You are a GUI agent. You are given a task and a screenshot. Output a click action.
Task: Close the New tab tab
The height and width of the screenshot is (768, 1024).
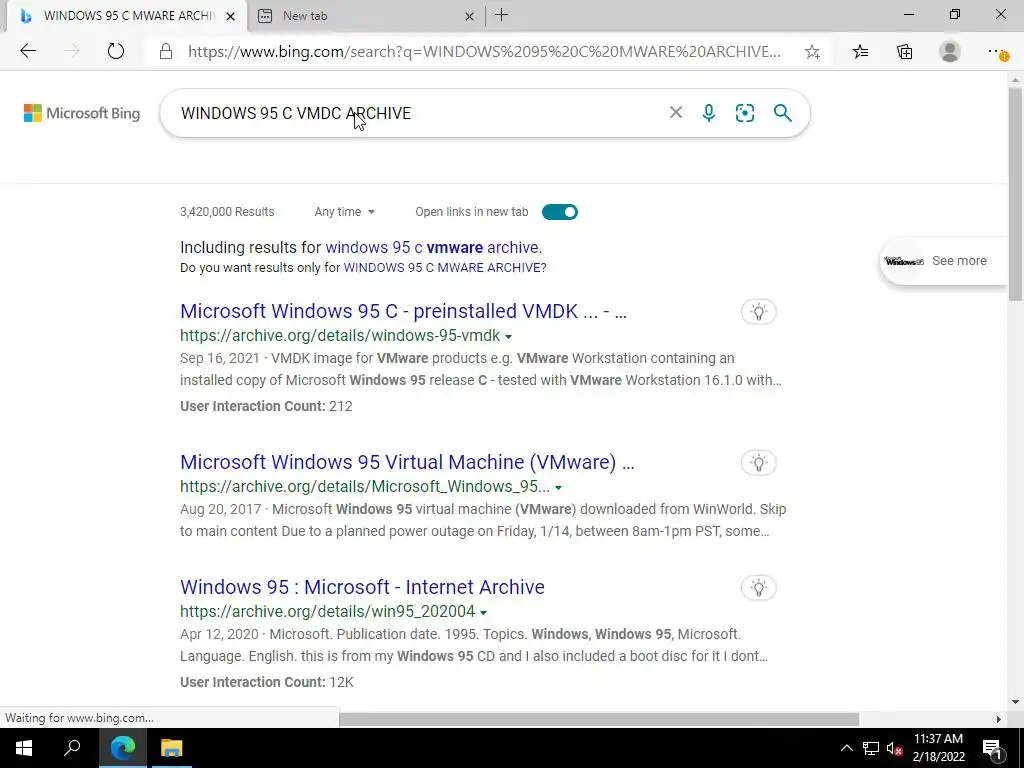(x=469, y=16)
